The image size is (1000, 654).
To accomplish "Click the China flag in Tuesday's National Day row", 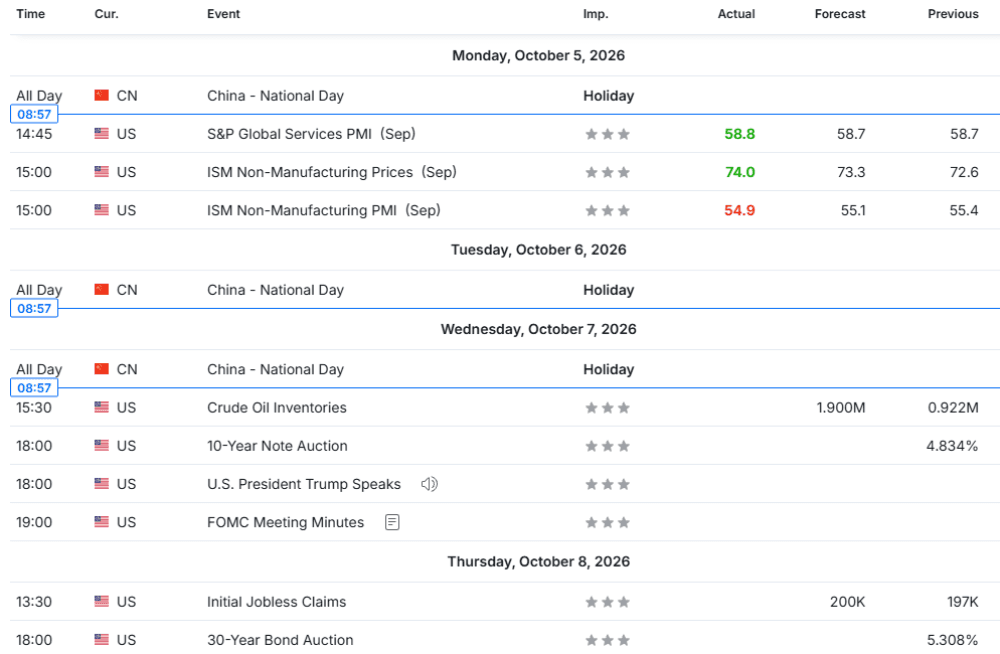I will (101, 290).
